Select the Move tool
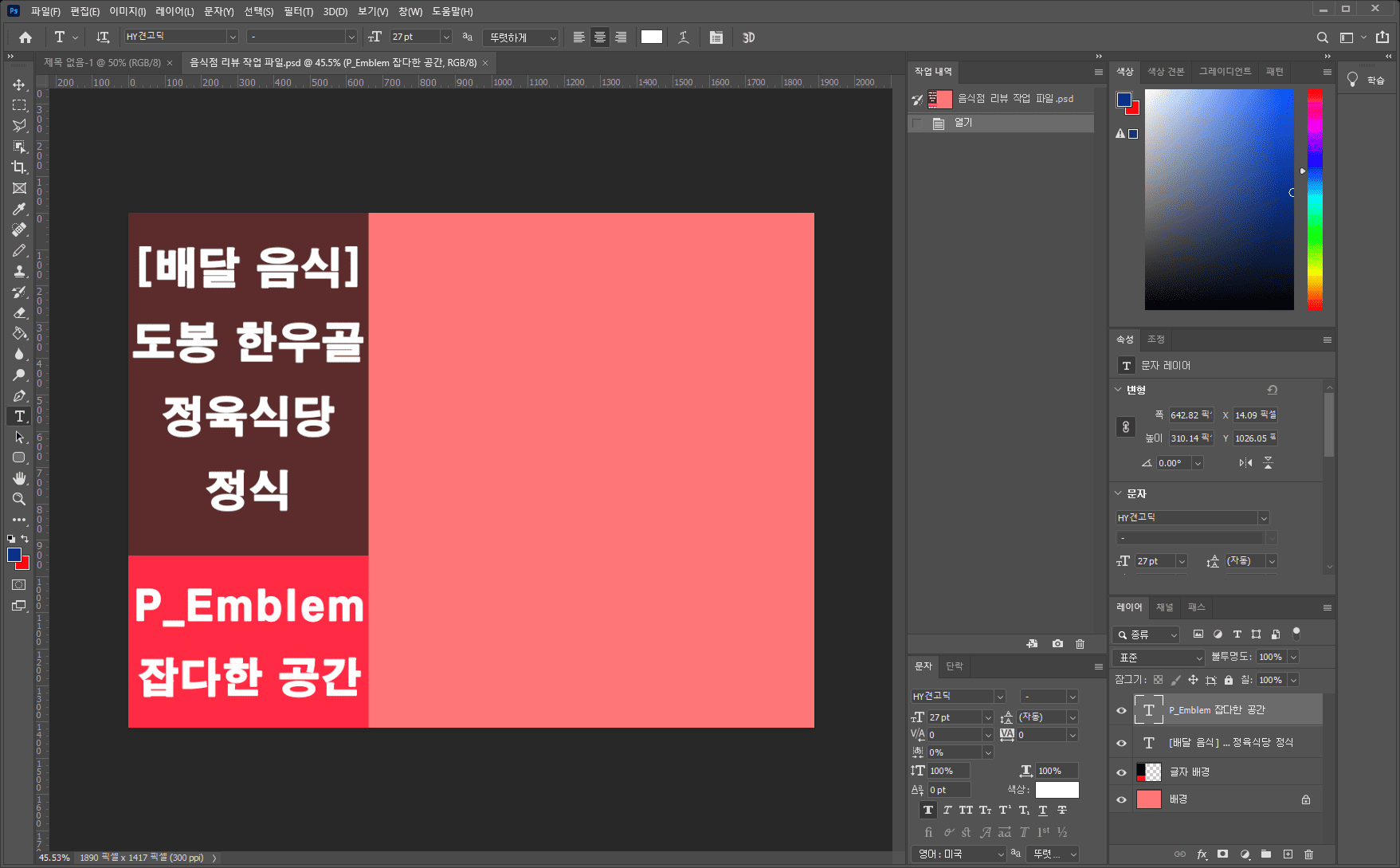1400x868 pixels. [18, 84]
